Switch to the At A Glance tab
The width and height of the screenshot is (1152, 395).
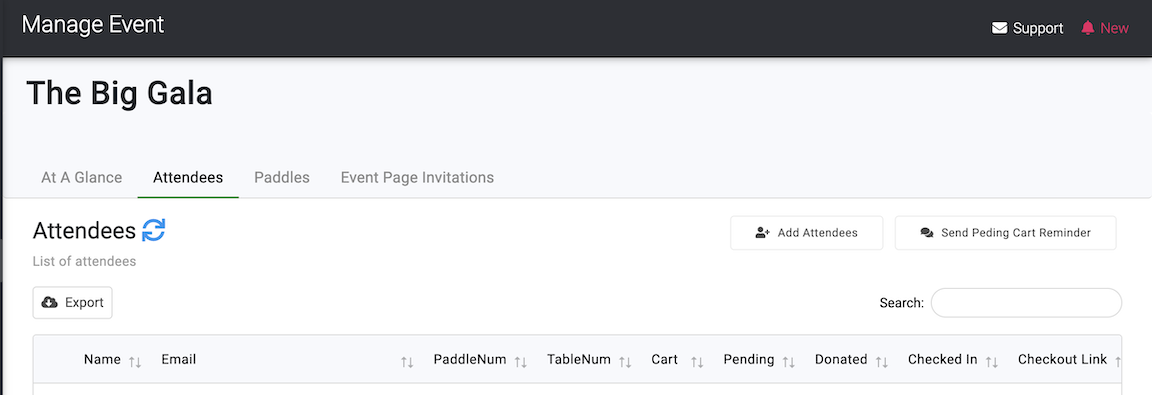[82, 178]
